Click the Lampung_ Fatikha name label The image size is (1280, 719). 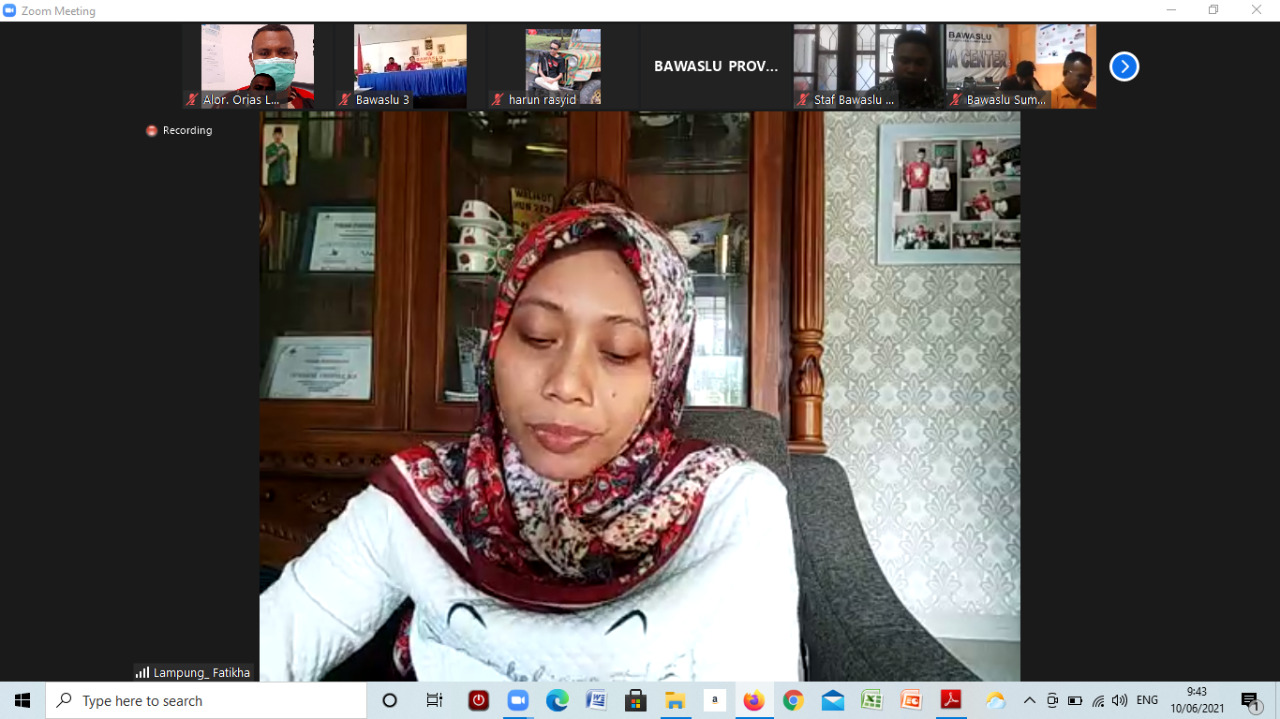coord(194,673)
